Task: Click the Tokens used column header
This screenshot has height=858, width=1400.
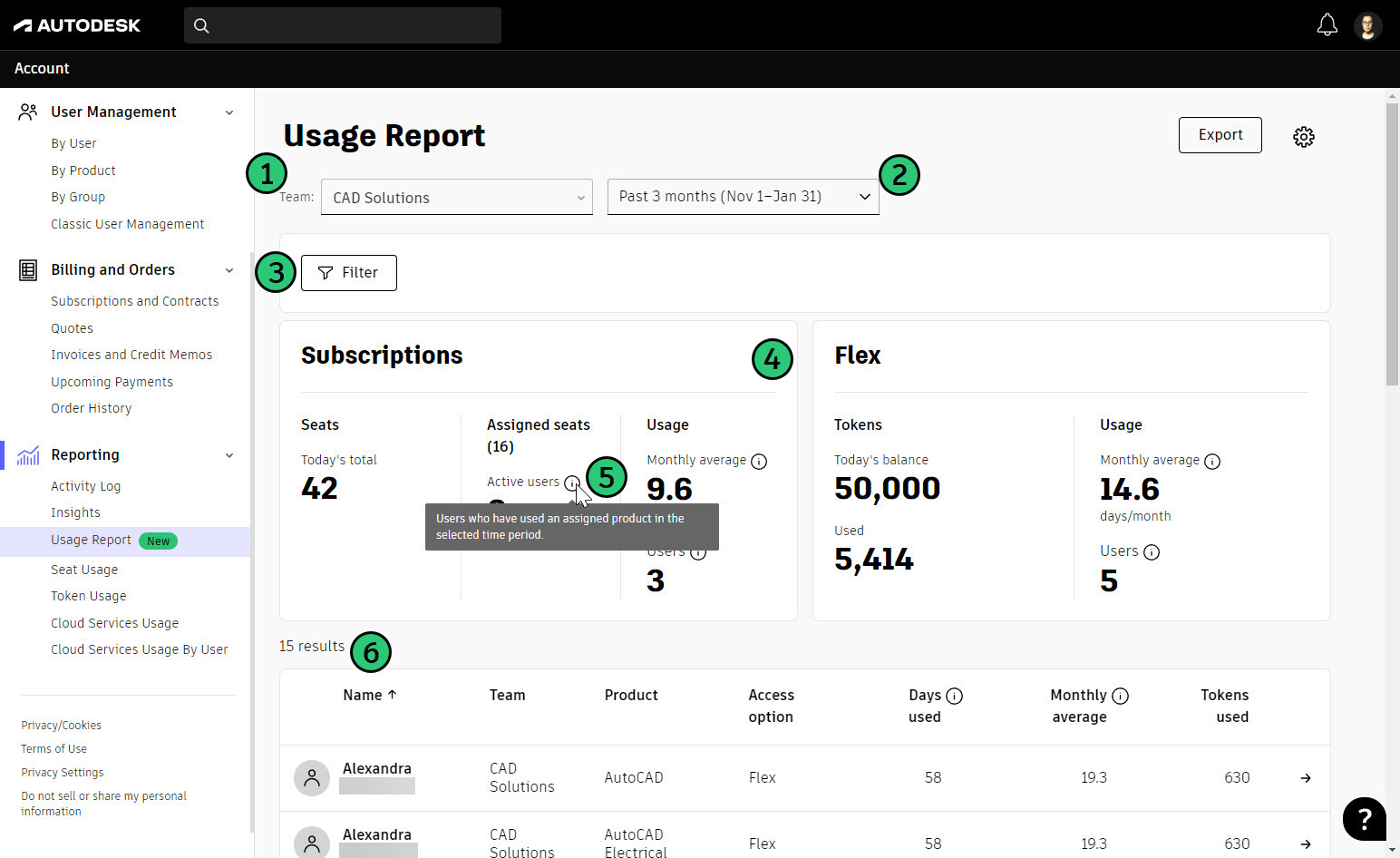Action: click(1225, 706)
